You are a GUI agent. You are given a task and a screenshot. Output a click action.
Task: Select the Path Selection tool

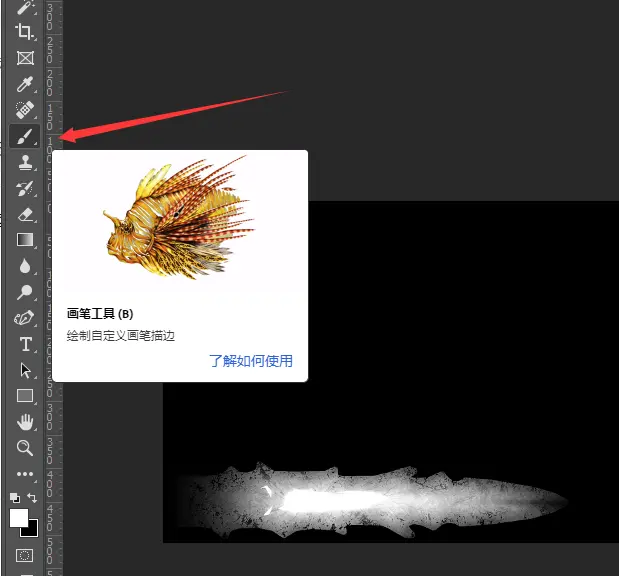pos(25,370)
